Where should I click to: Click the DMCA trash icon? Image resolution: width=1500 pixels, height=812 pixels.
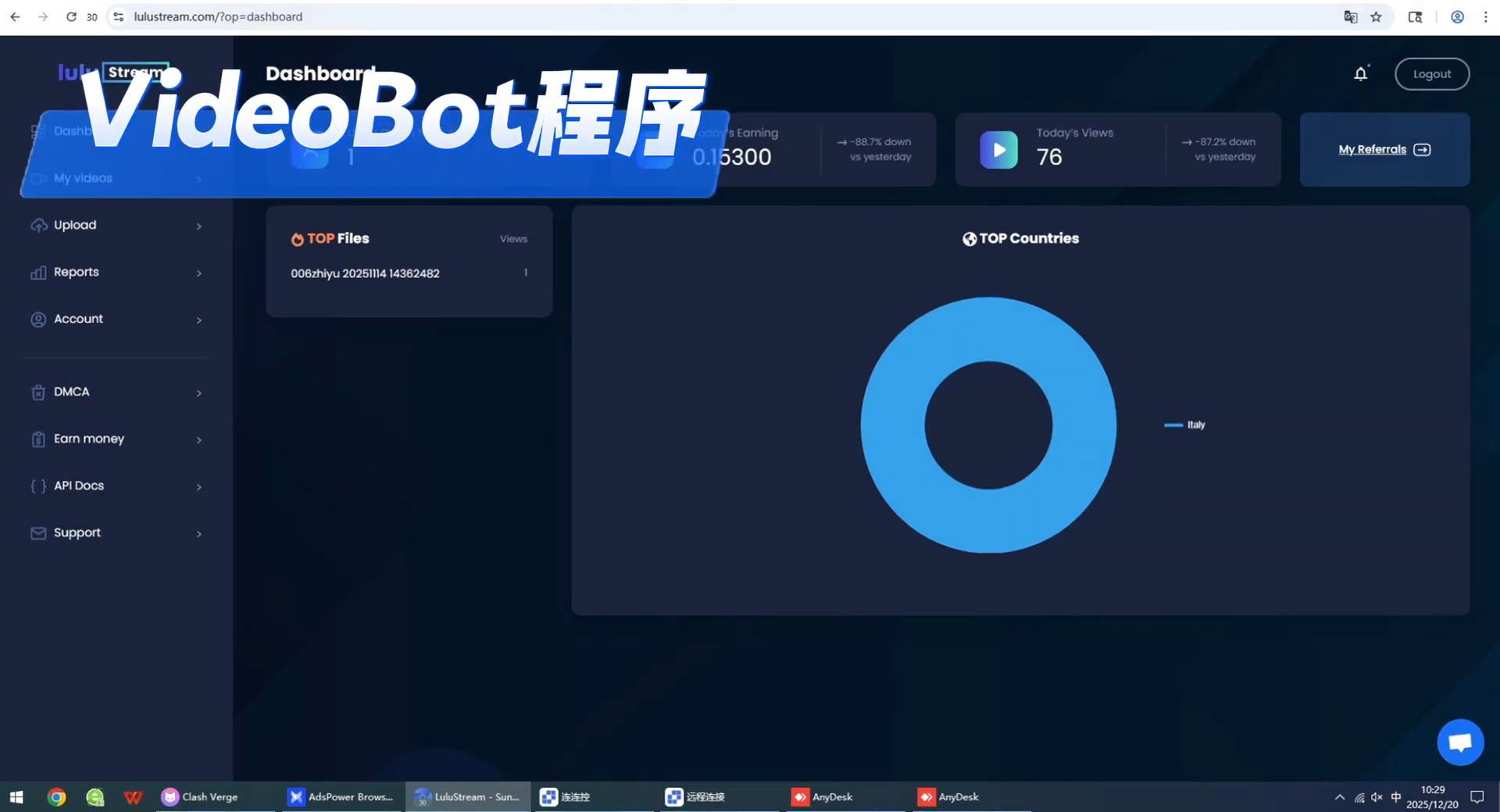(x=38, y=392)
